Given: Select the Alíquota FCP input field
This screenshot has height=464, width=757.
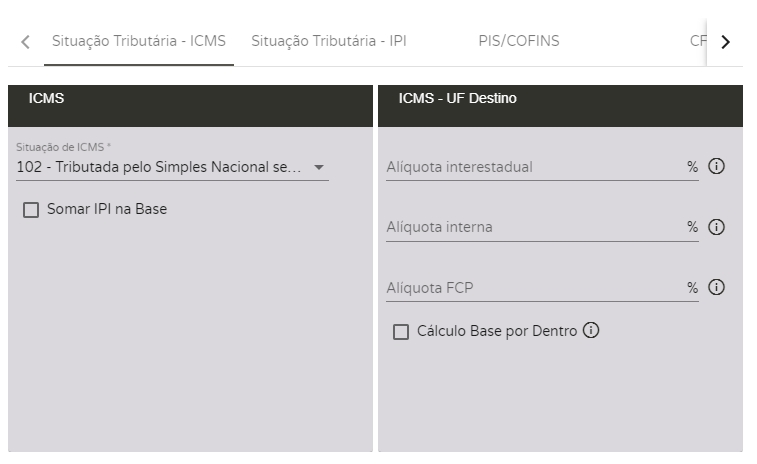Looking at the screenshot, I should pos(530,288).
